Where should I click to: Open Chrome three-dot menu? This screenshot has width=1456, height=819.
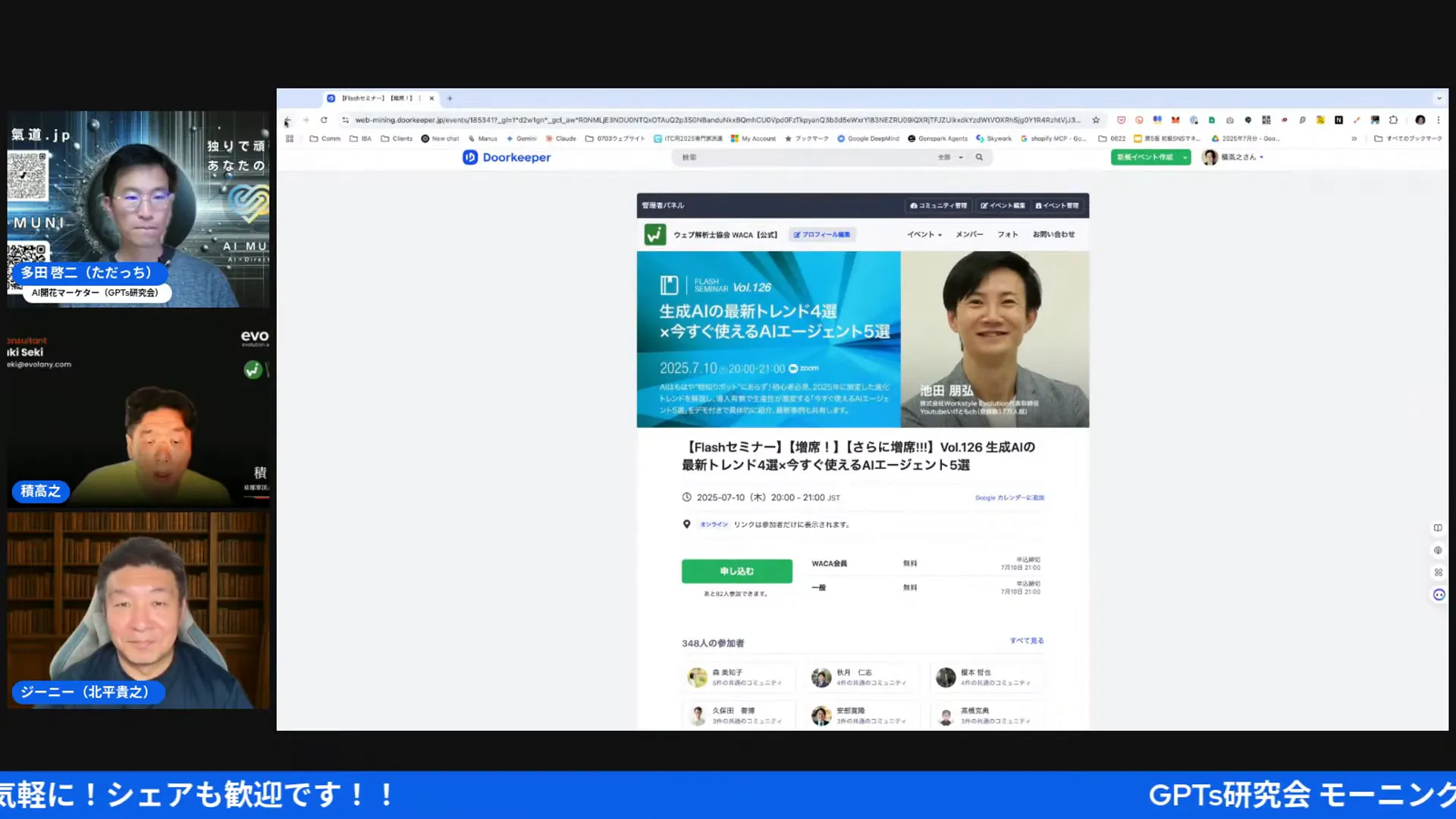click(x=1438, y=121)
